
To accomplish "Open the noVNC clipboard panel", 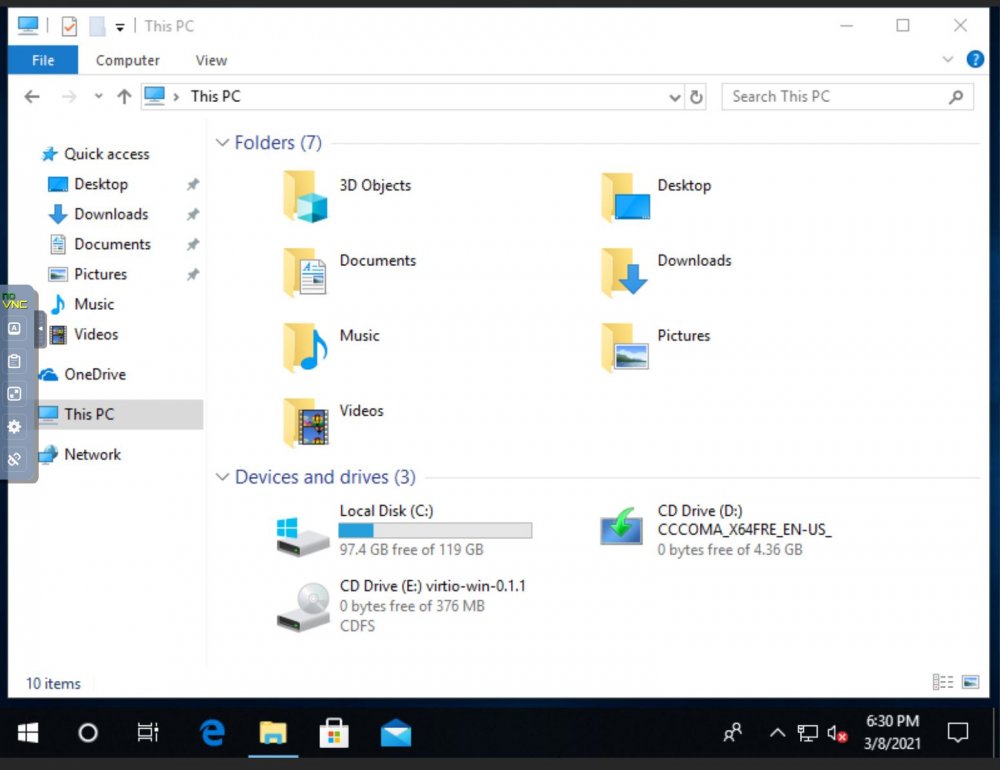I will (14, 361).
